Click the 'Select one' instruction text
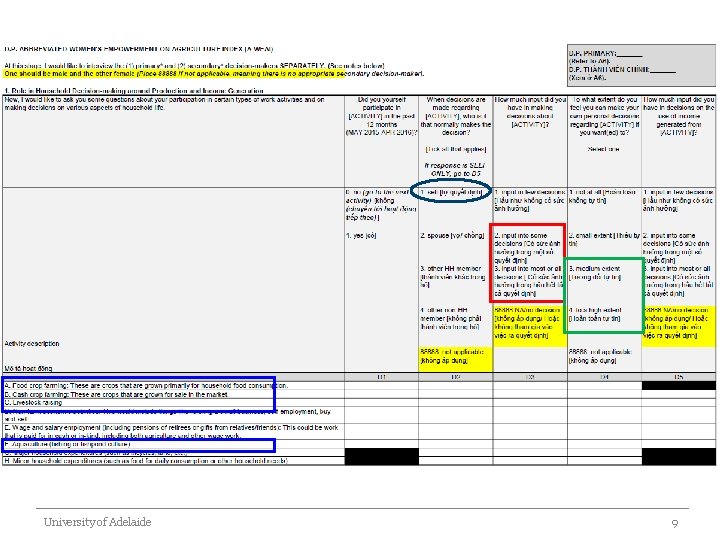Viewport: 720px width, 540px height. pyautogui.click(x=603, y=149)
